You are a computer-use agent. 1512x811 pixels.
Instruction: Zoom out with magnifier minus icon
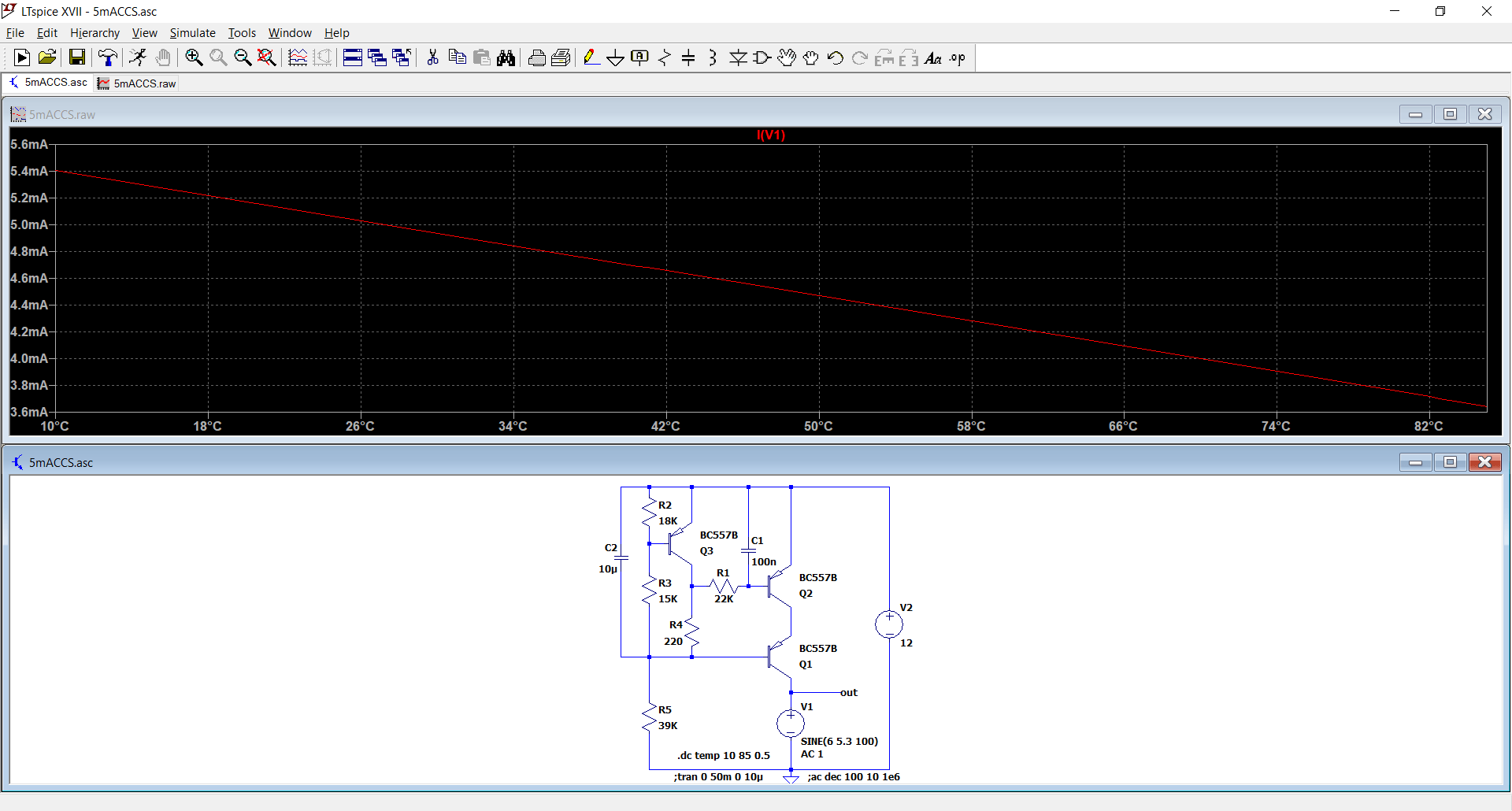point(243,57)
